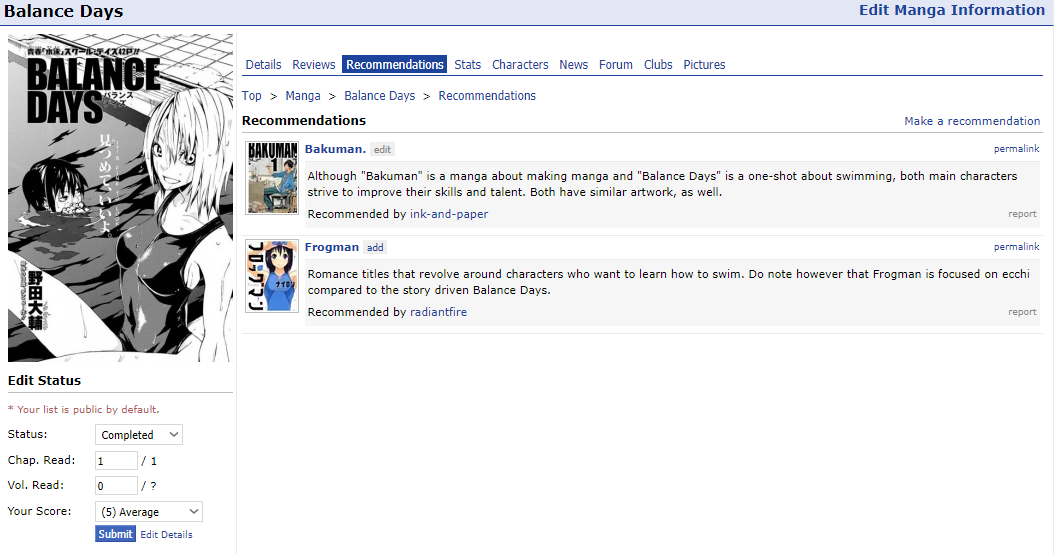Screen dimensions: 1055x554
Task: View user ink-and-paper profile
Action: pos(449,214)
